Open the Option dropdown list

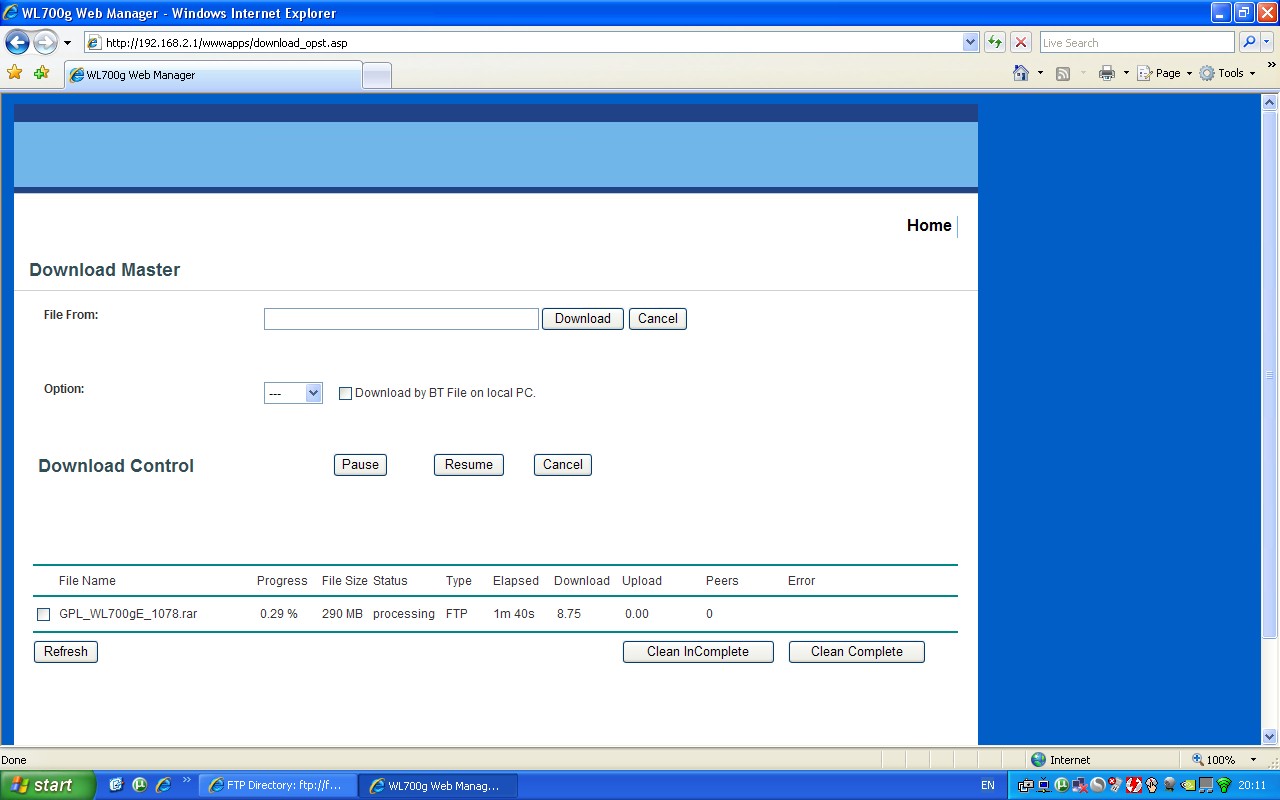[x=293, y=394]
